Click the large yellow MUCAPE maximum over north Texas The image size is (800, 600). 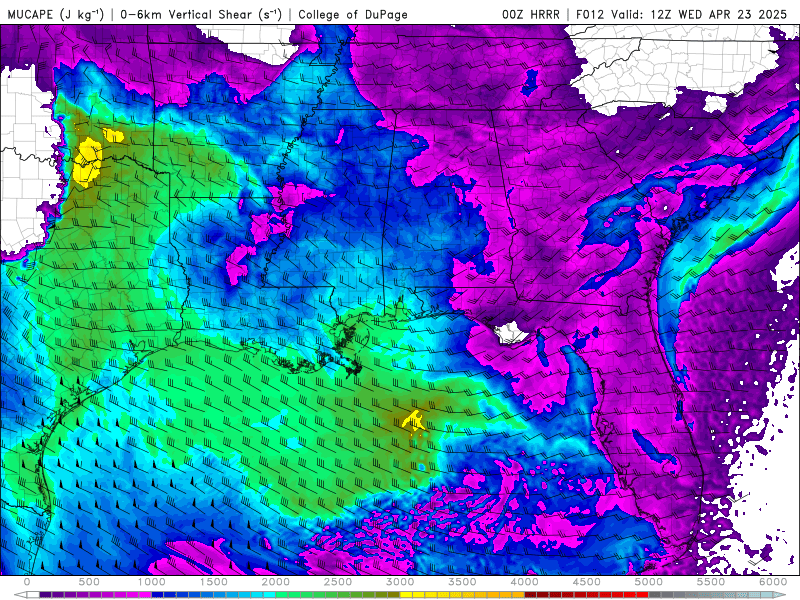click(x=87, y=161)
